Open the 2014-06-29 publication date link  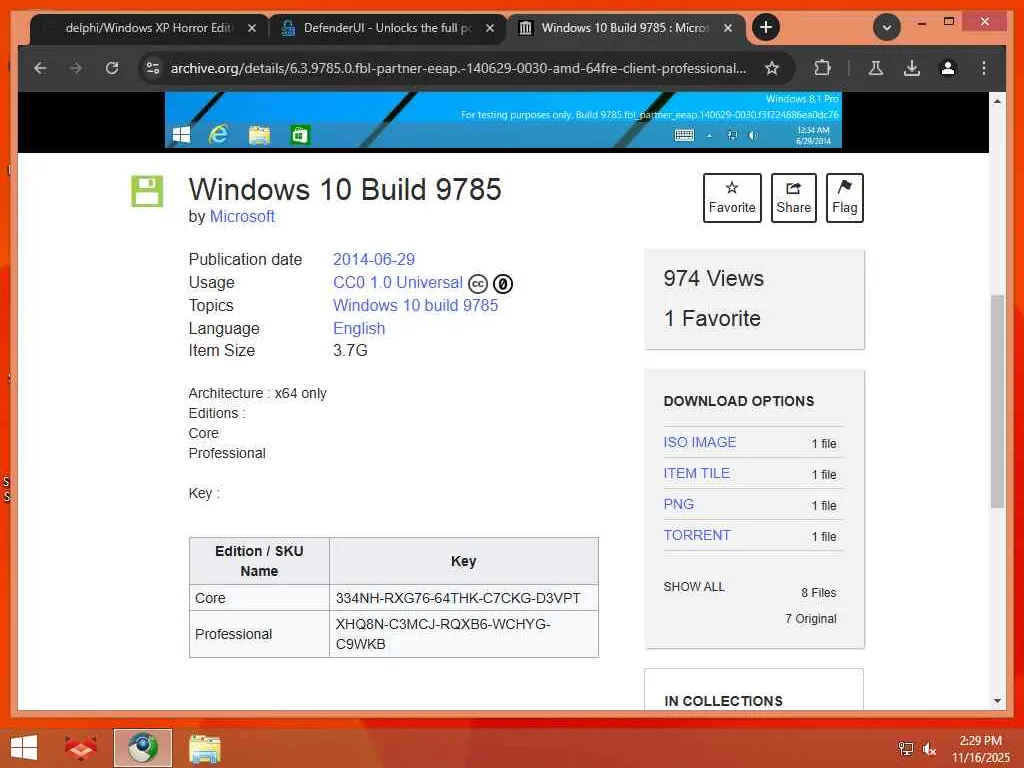(374, 259)
